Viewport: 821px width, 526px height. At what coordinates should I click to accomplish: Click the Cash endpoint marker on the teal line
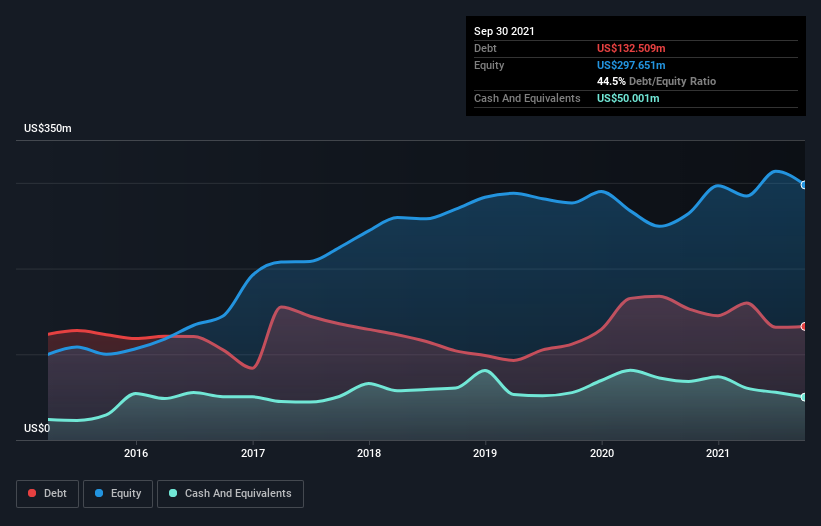click(804, 397)
